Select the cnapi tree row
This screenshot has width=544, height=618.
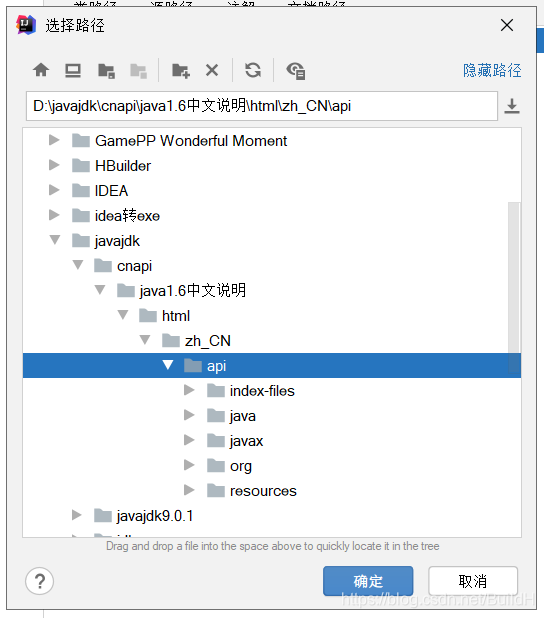tap(272, 266)
